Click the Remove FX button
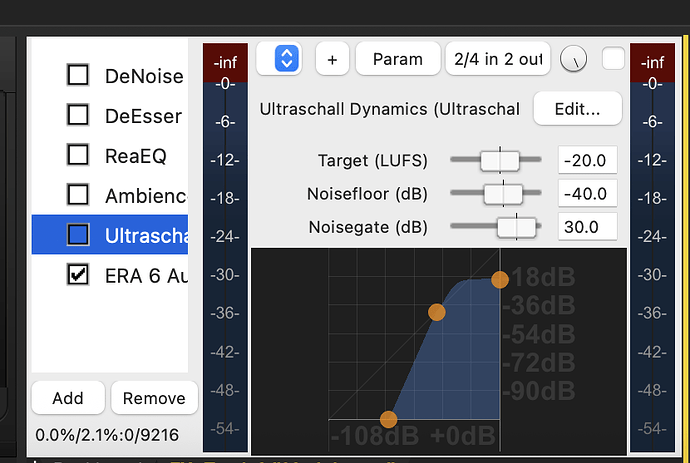The image size is (690, 463). coord(154,398)
